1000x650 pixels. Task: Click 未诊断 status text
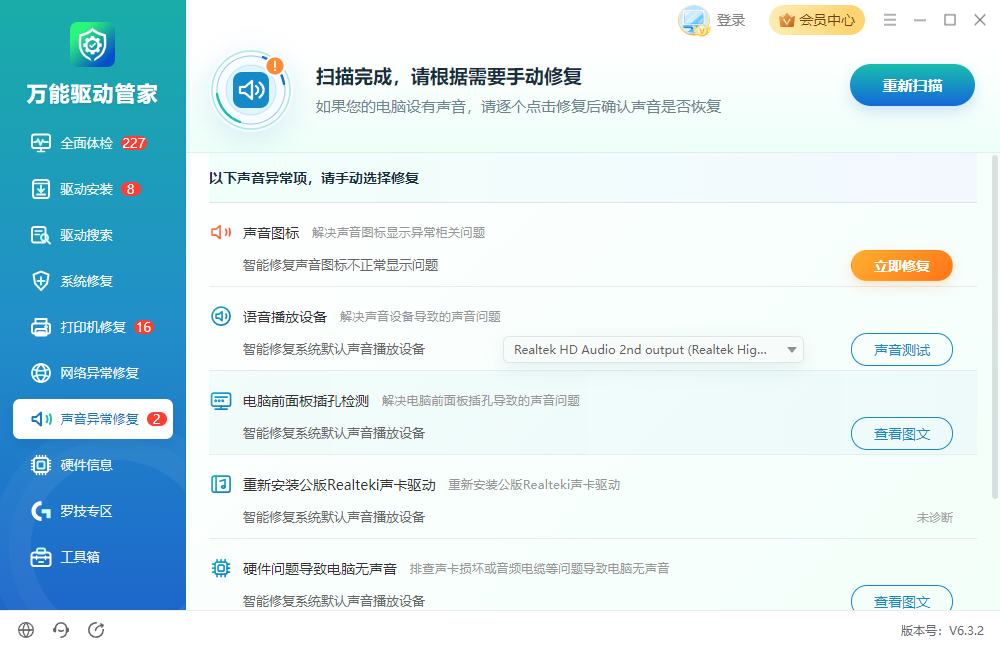[935, 517]
